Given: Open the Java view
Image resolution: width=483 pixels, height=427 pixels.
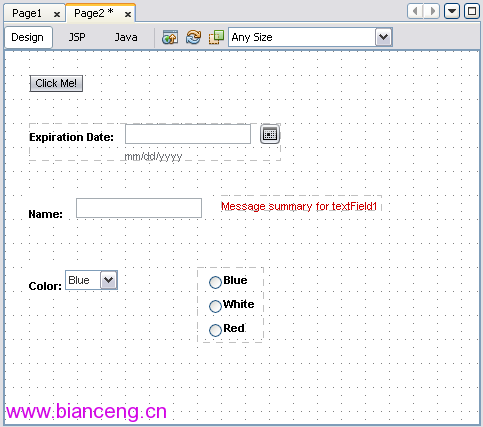Looking at the screenshot, I should coord(126,37).
